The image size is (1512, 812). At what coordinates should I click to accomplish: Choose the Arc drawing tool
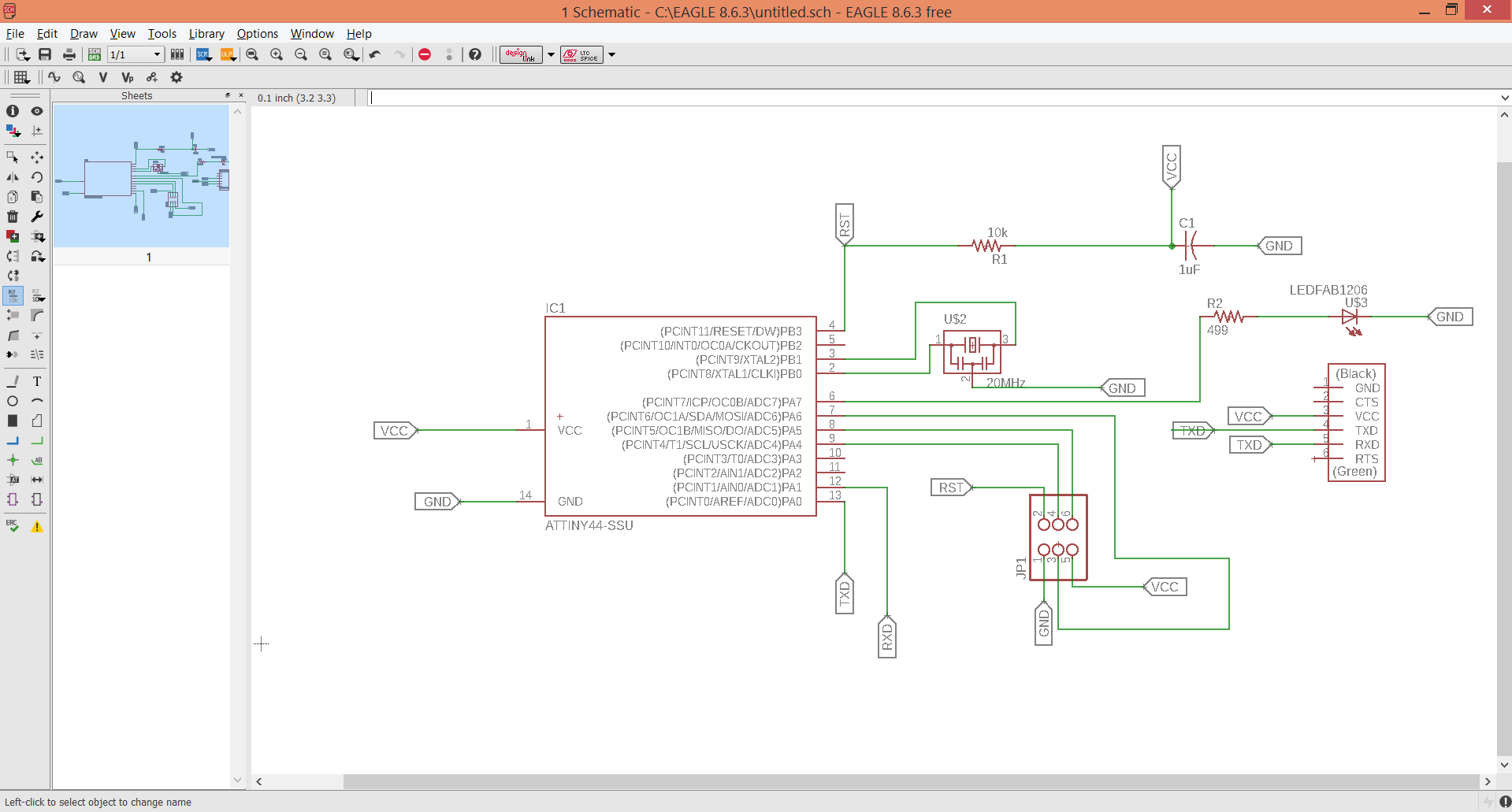37,401
